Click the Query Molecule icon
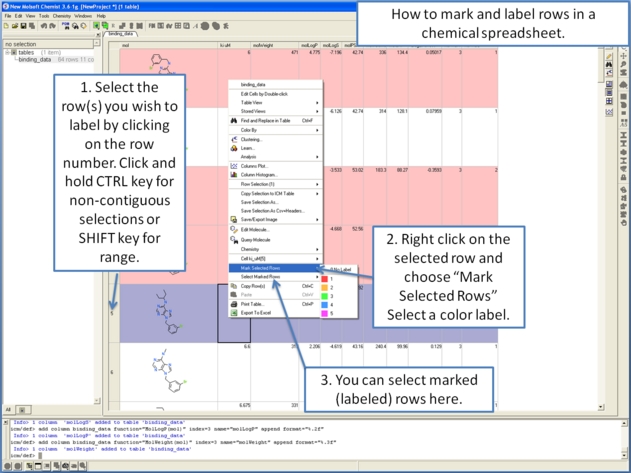This screenshot has width=631, height=473. 234,239
